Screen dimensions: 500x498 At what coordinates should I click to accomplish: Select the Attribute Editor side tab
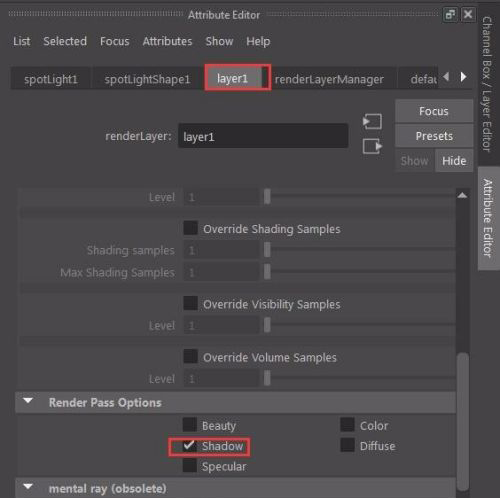(x=488, y=218)
